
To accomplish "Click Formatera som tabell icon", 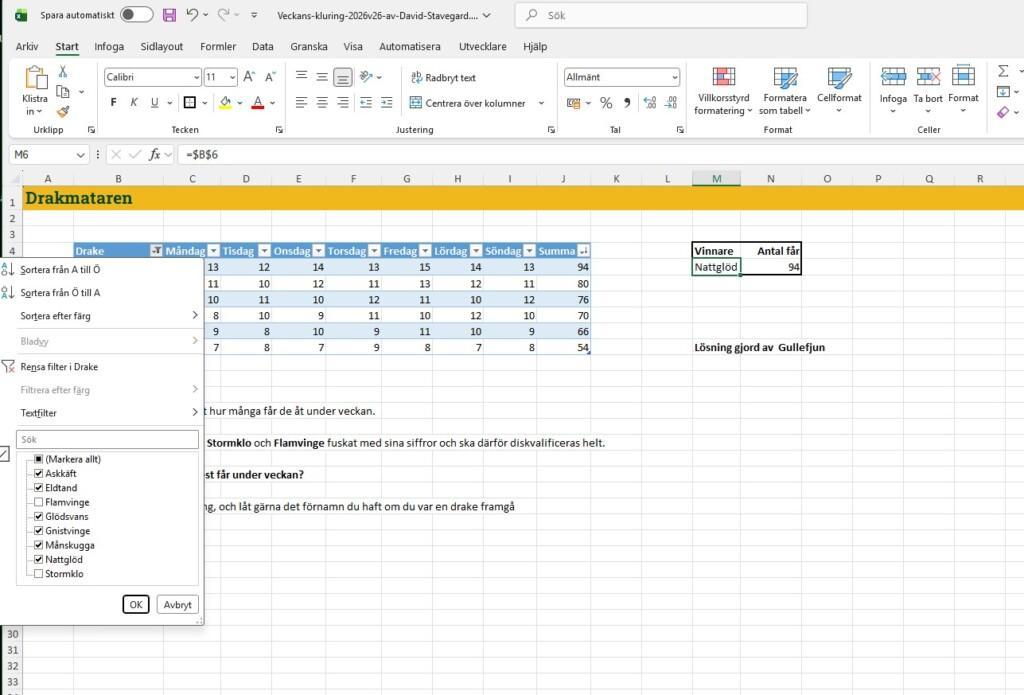I will pos(785,77).
